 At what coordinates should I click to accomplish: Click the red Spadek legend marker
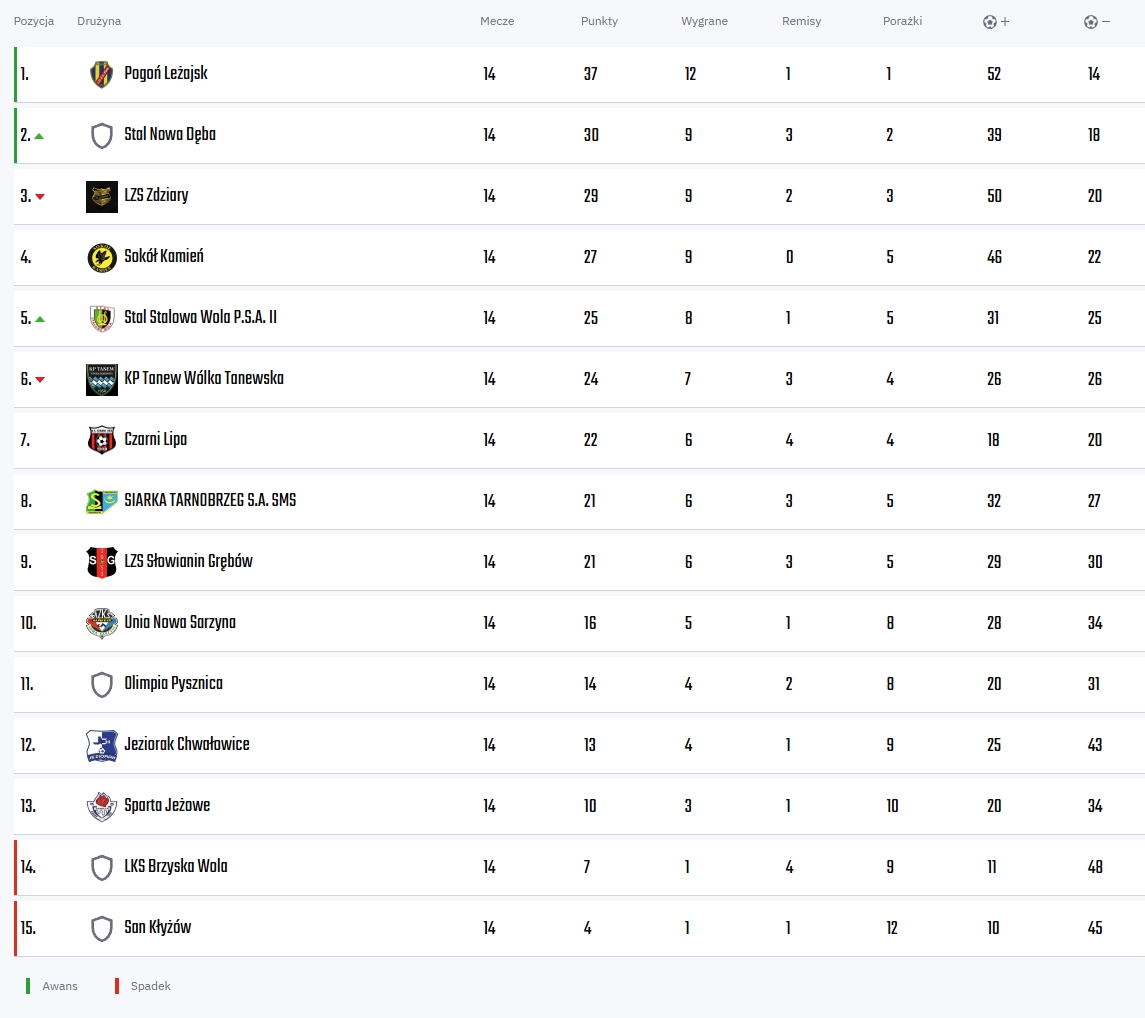point(117,986)
